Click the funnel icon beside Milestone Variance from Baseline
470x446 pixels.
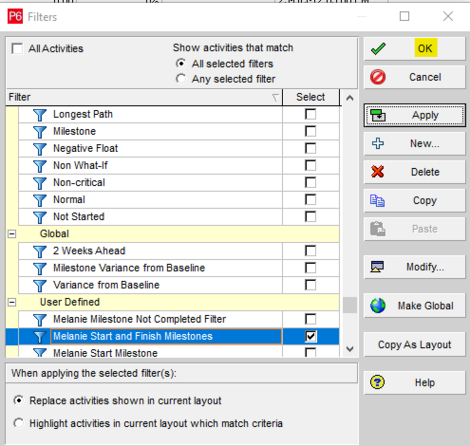coord(40,268)
